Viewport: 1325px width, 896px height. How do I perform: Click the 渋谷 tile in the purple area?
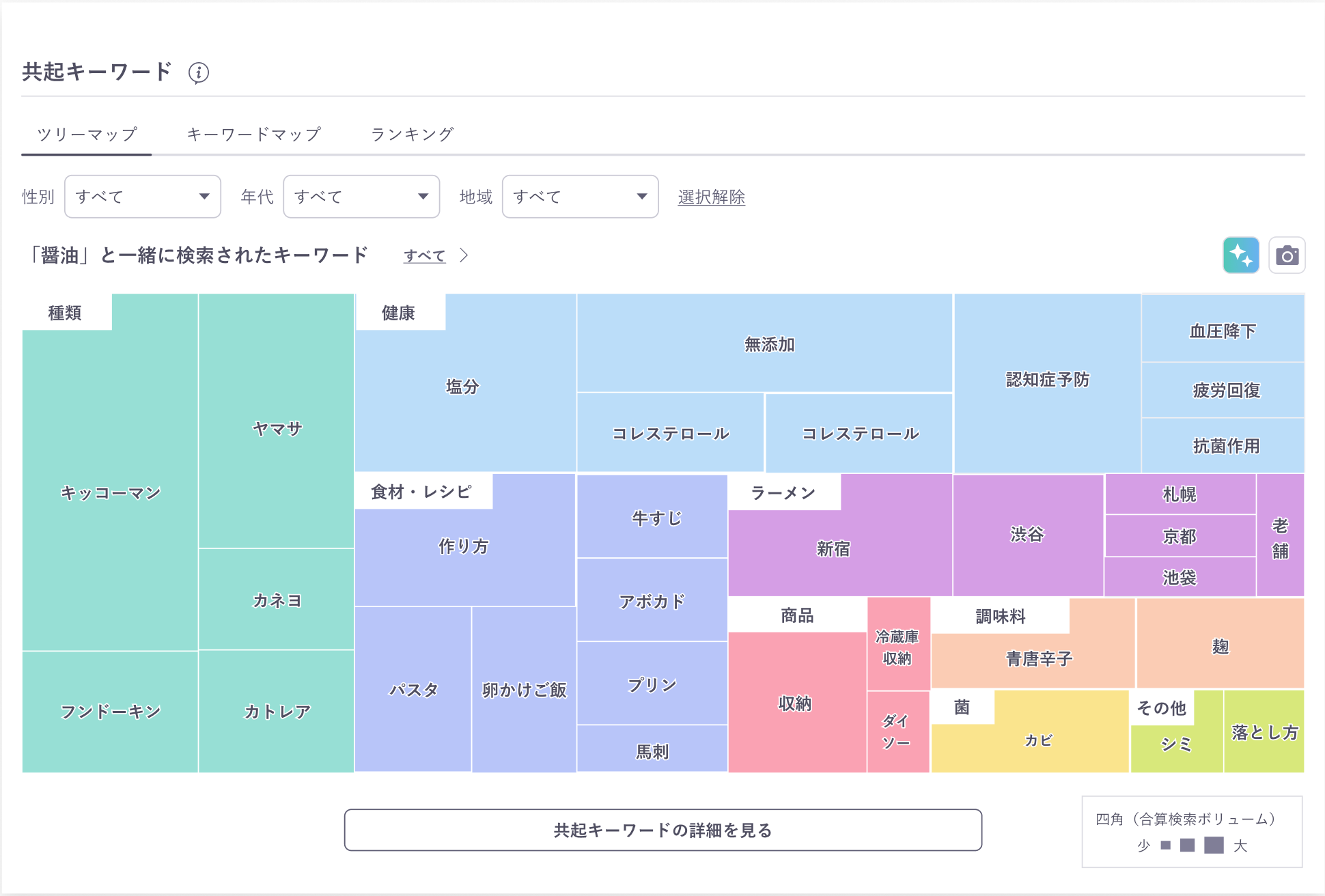coord(1028,535)
